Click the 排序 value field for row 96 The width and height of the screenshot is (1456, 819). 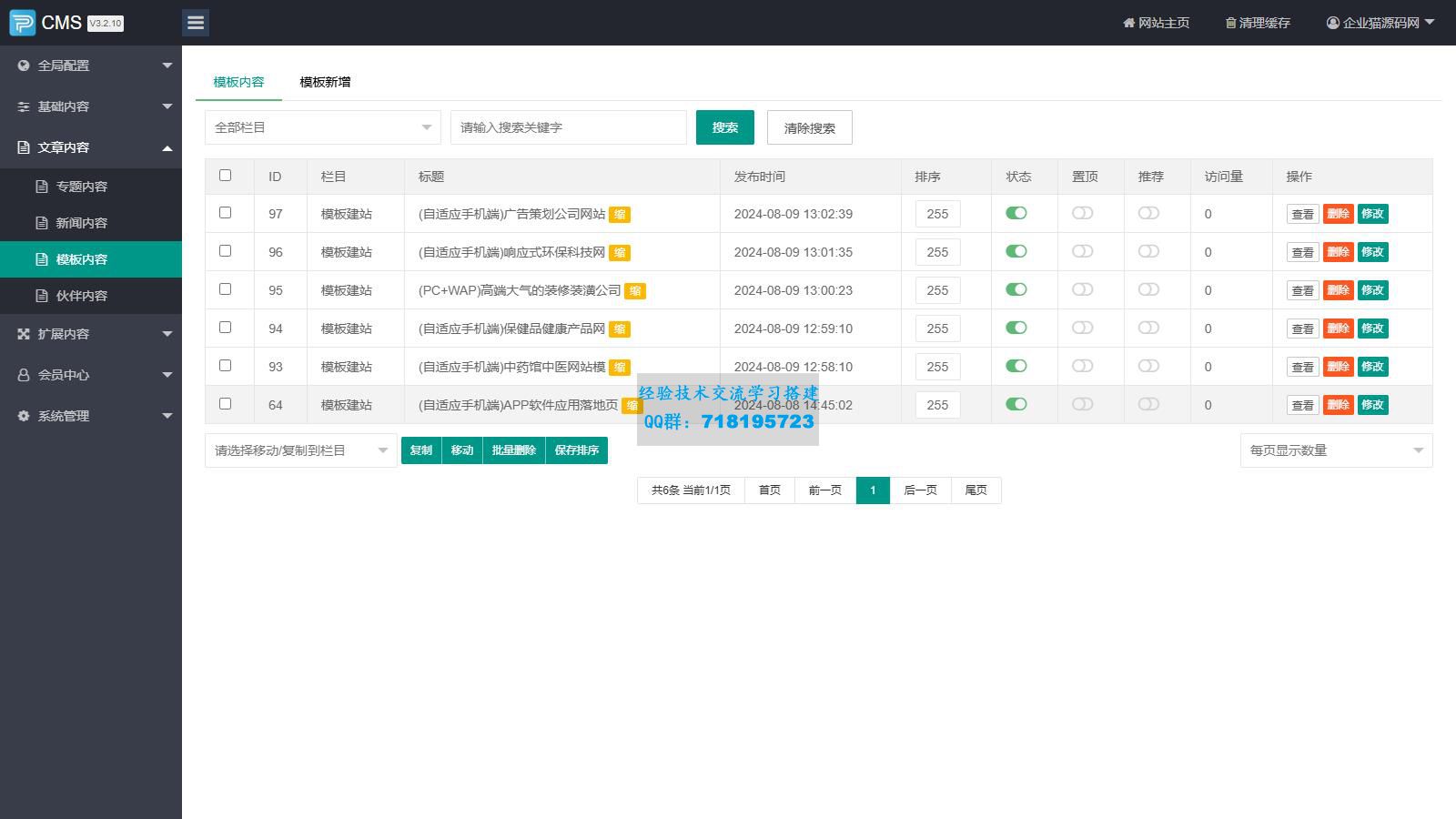coord(938,252)
